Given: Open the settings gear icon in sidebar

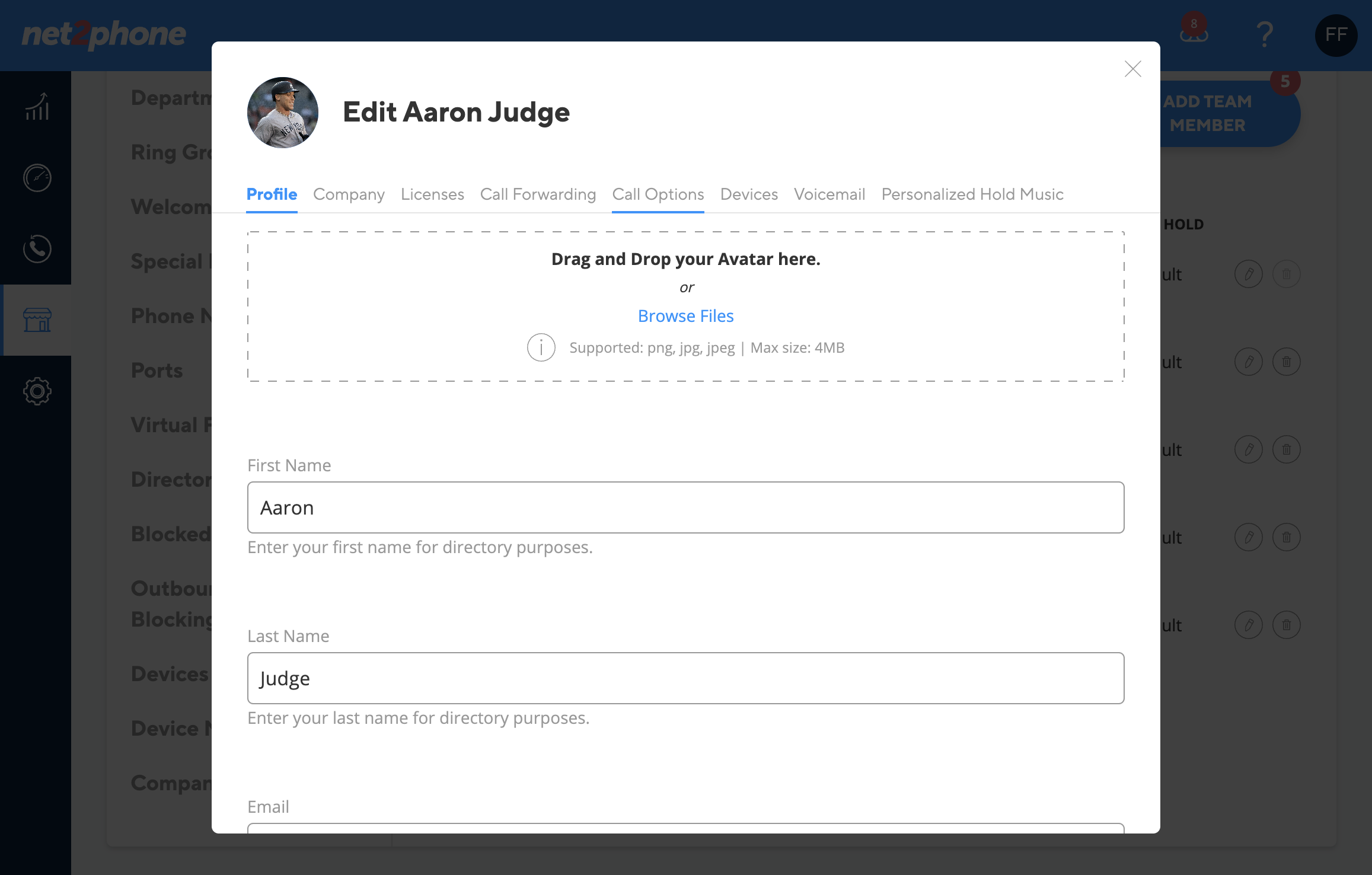Looking at the screenshot, I should [x=37, y=391].
